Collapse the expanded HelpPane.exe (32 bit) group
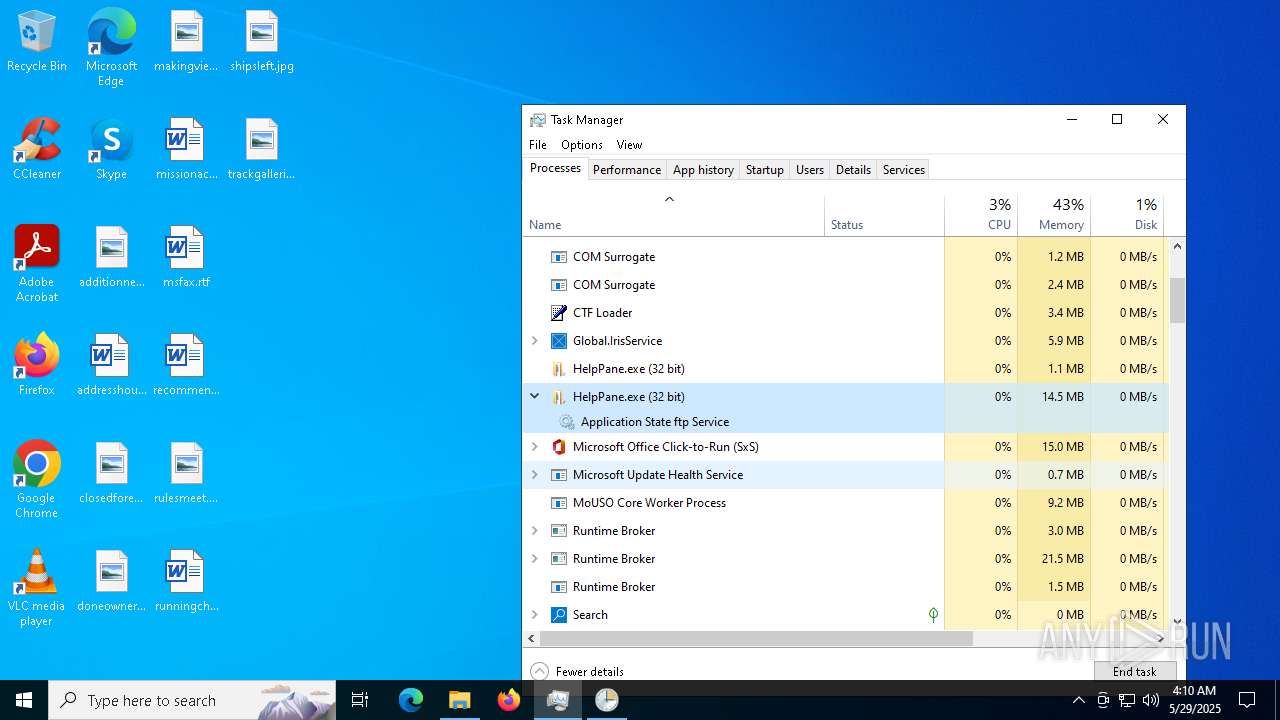This screenshot has height=720, width=1280. [x=535, y=397]
